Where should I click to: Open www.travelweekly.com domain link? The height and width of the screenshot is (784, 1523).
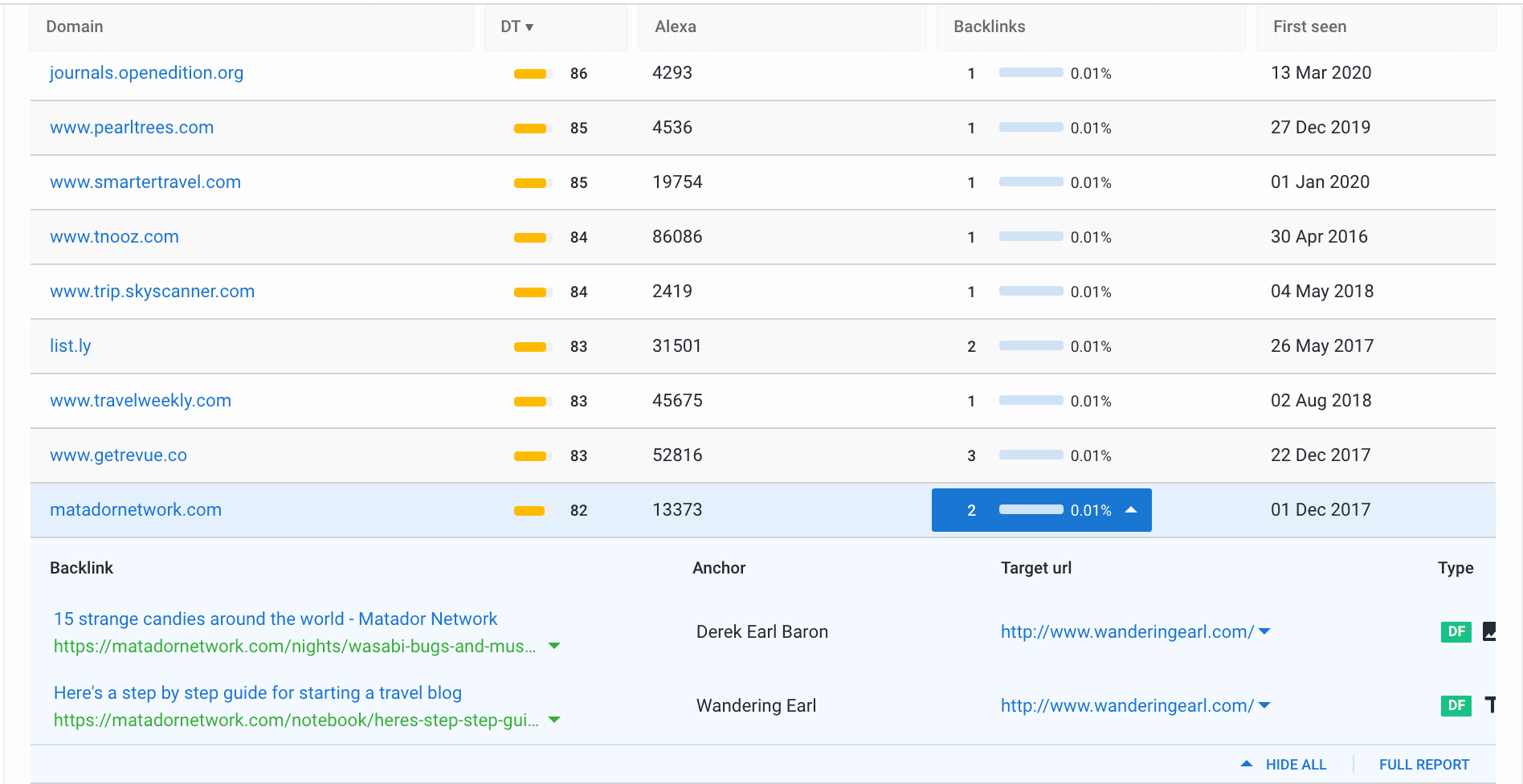point(141,401)
